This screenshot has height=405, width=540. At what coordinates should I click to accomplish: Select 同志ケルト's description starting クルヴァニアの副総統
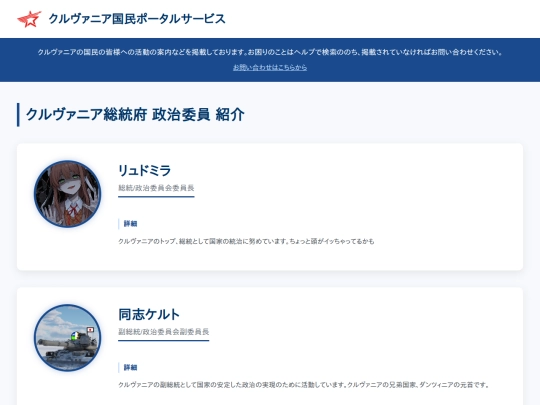coord(303,385)
